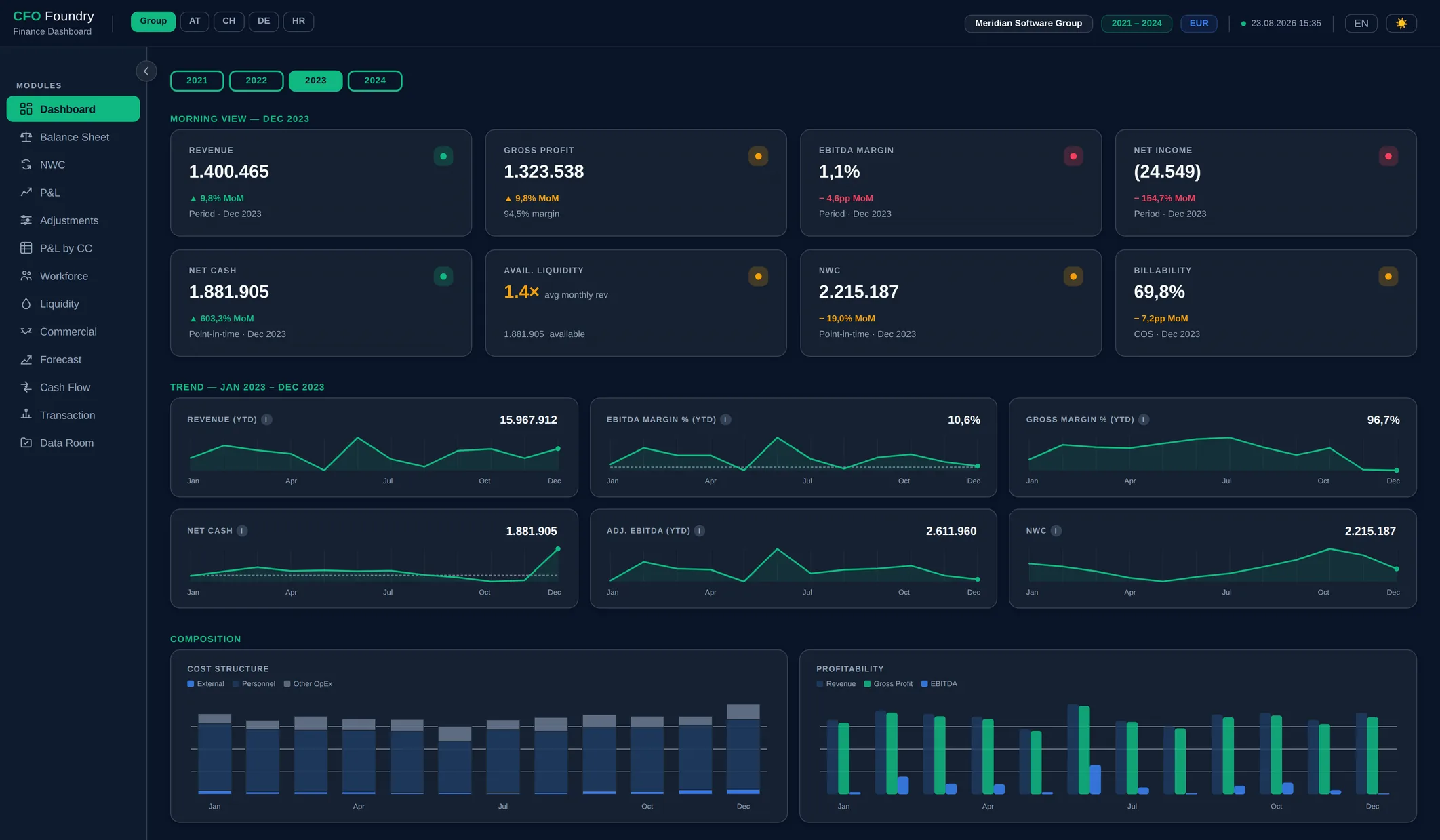This screenshot has height=840, width=1440.
Task: Click amber status indicator on Gross Profit card
Action: pyautogui.click(x=758, y=157)
